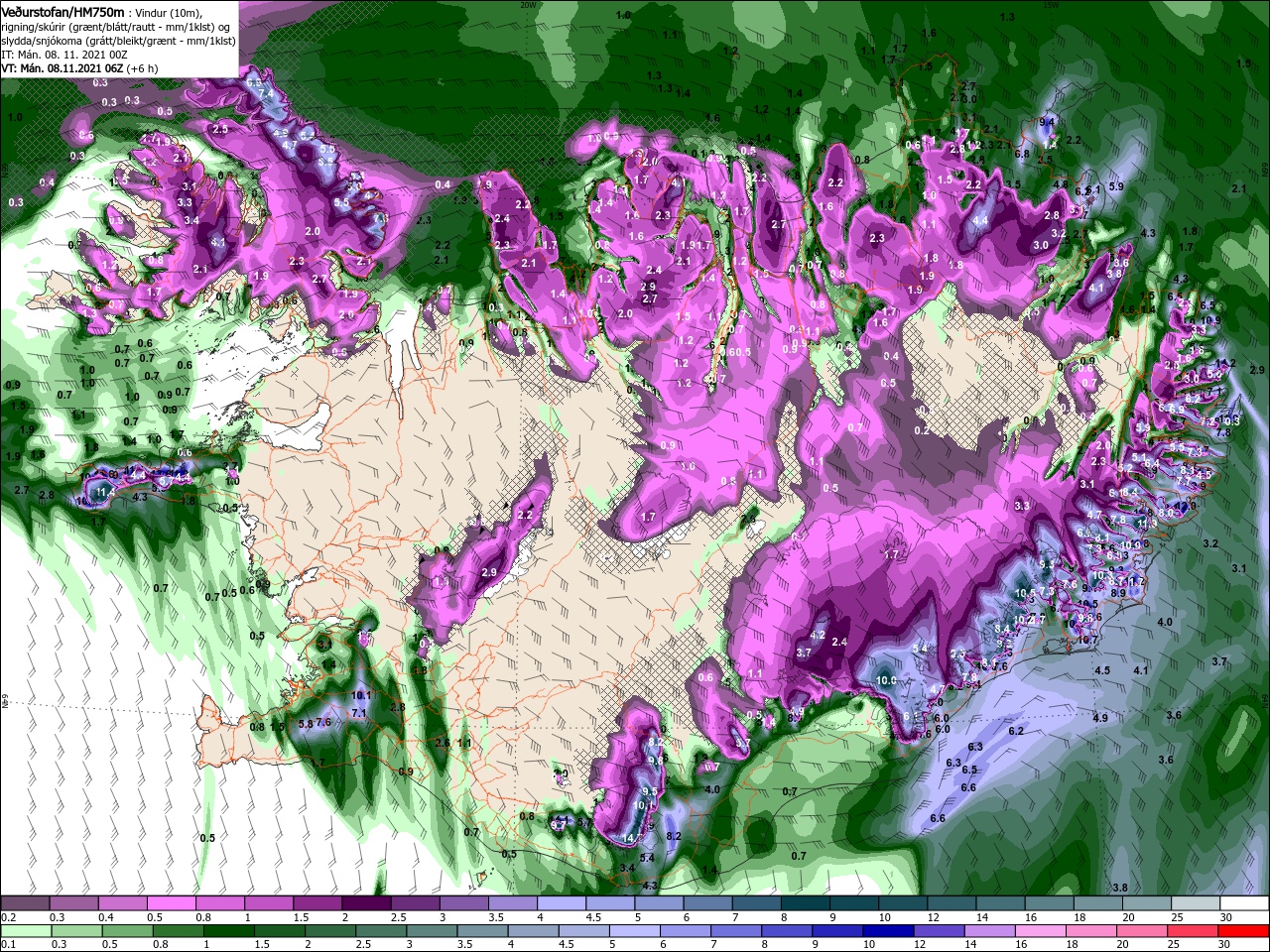The image size is (1270, 952).
Task: Click the 8.2 value near the south coast
Action: 674,836
